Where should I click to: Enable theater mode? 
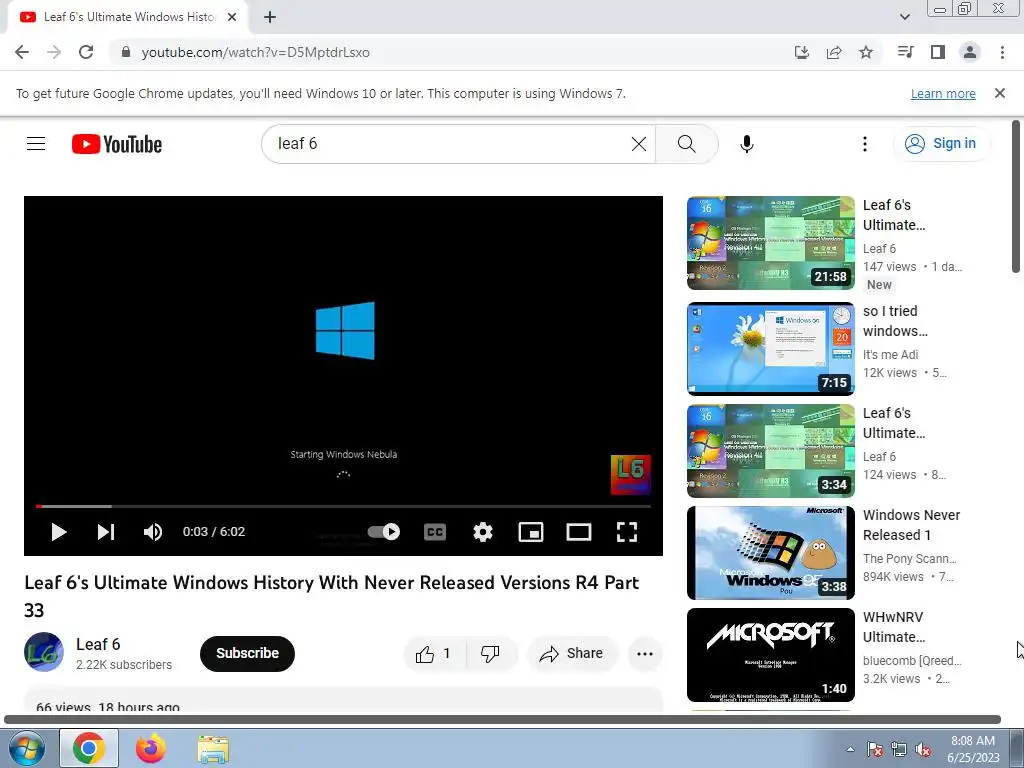click(579, 532)
